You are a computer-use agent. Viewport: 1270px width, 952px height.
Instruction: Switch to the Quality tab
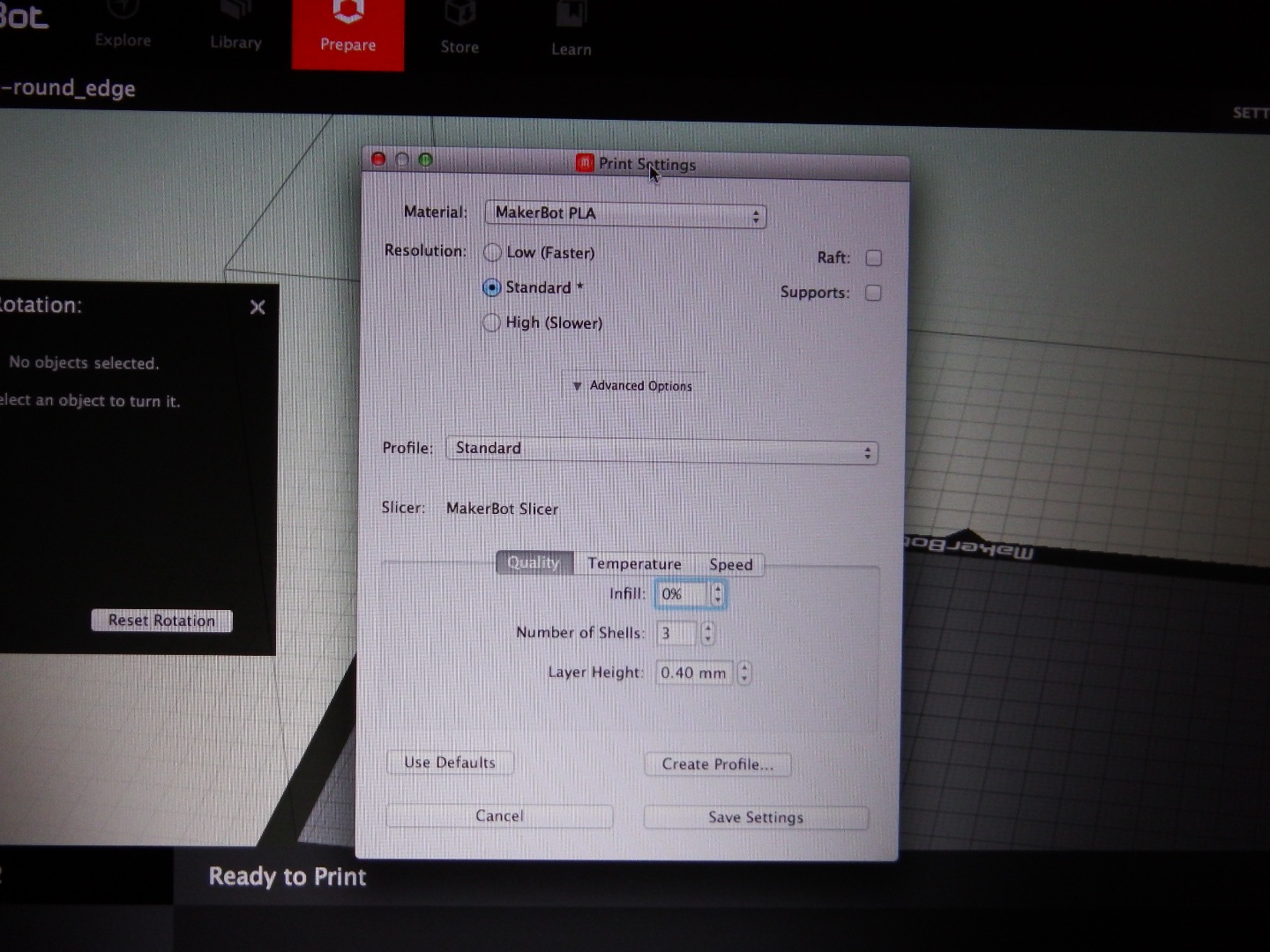coord(534,562)
